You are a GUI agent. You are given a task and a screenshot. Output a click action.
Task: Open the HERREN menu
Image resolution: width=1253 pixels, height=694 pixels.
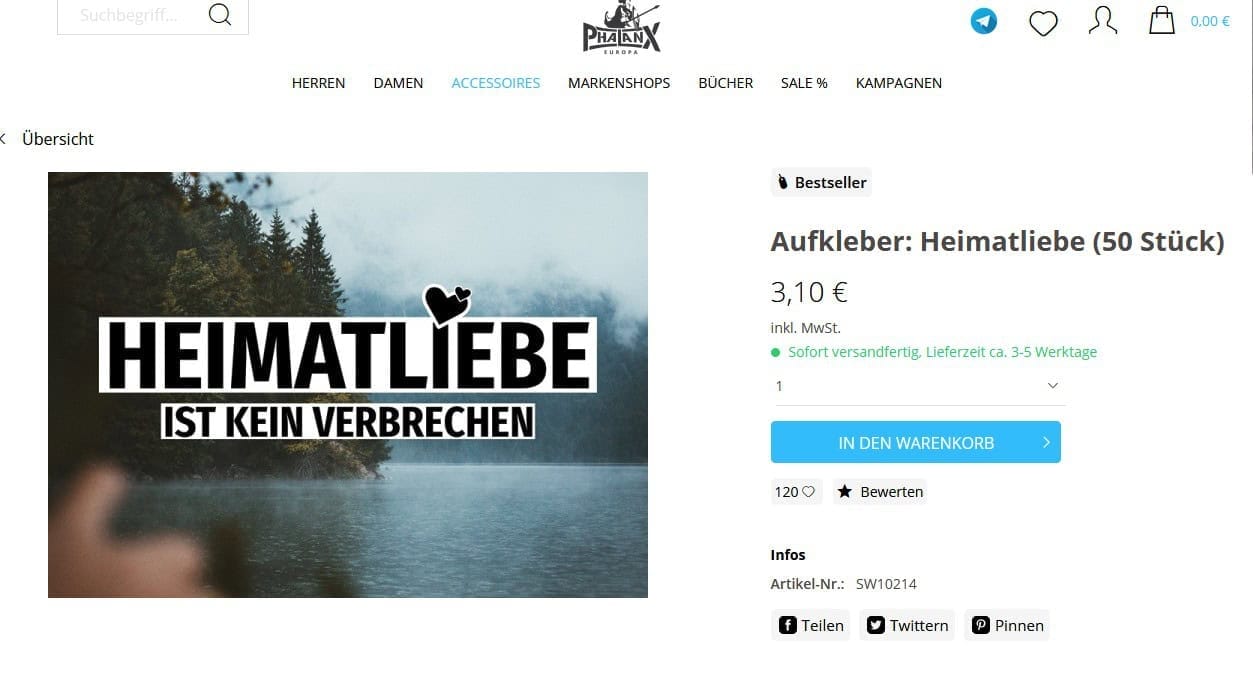point(318,83)
